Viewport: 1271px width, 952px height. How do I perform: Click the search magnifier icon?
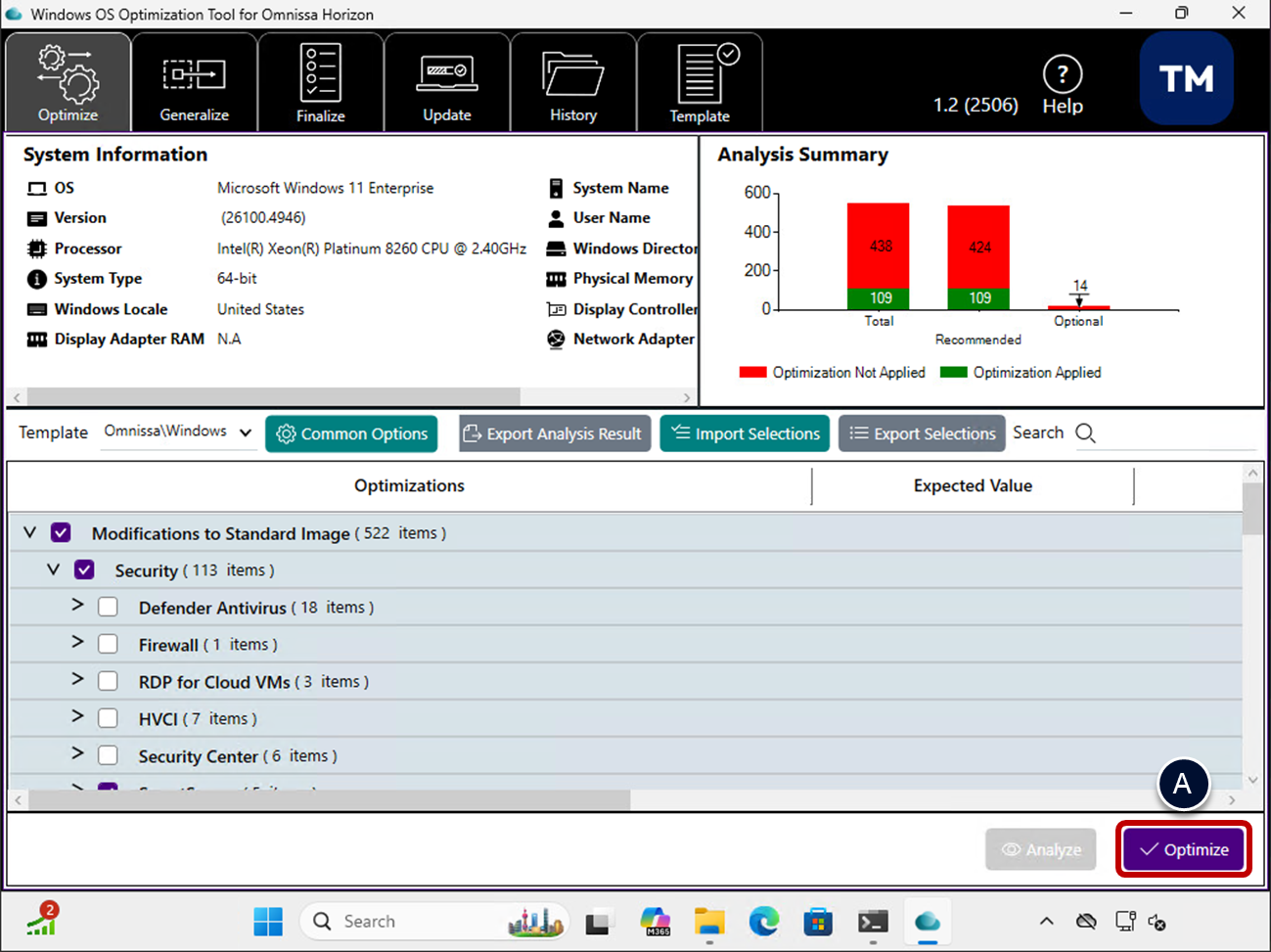(1085, 432)
